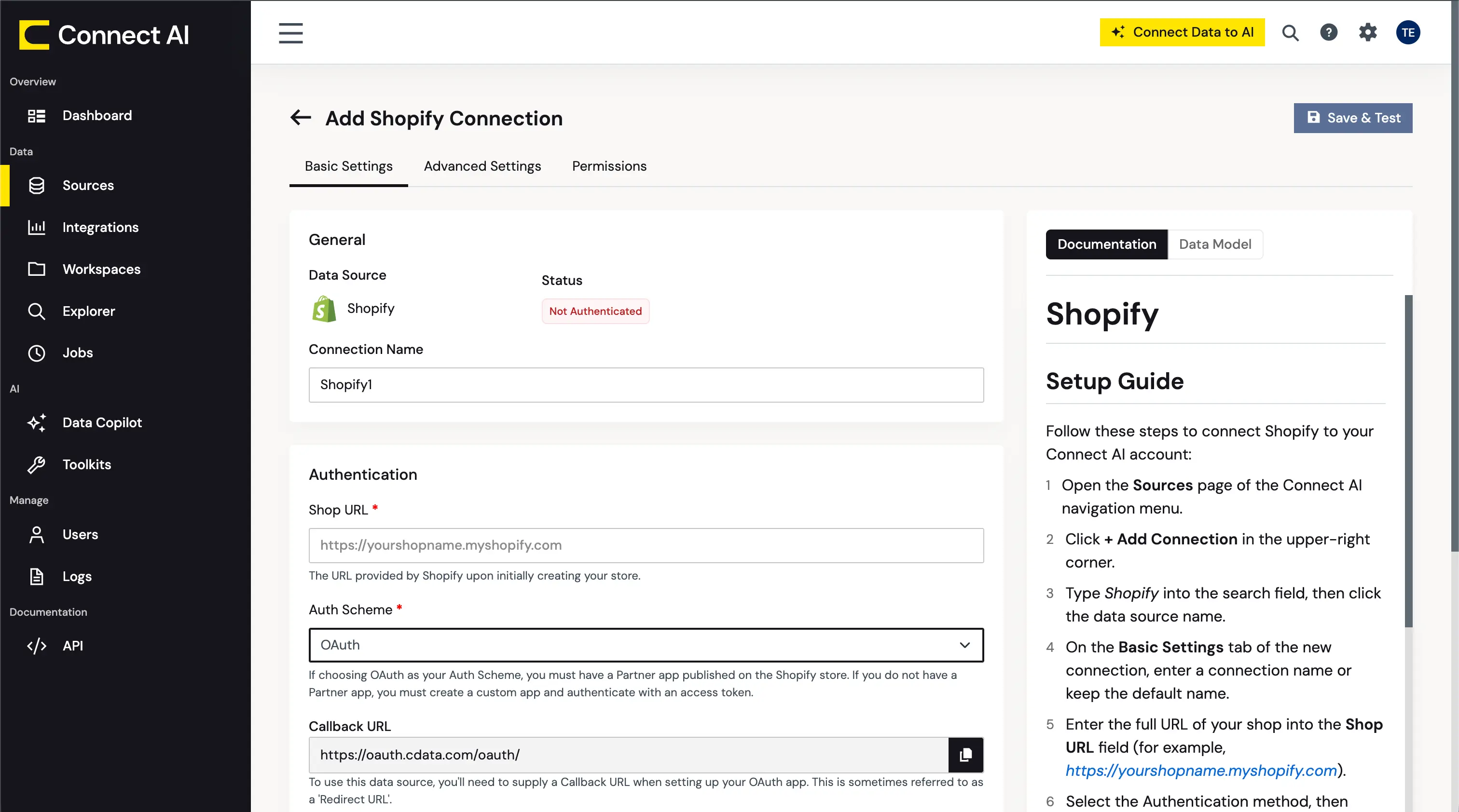Click the Add Shopify Connection title
The width and height of the screenshot is (1459, 812).
[x=443, y=118]
